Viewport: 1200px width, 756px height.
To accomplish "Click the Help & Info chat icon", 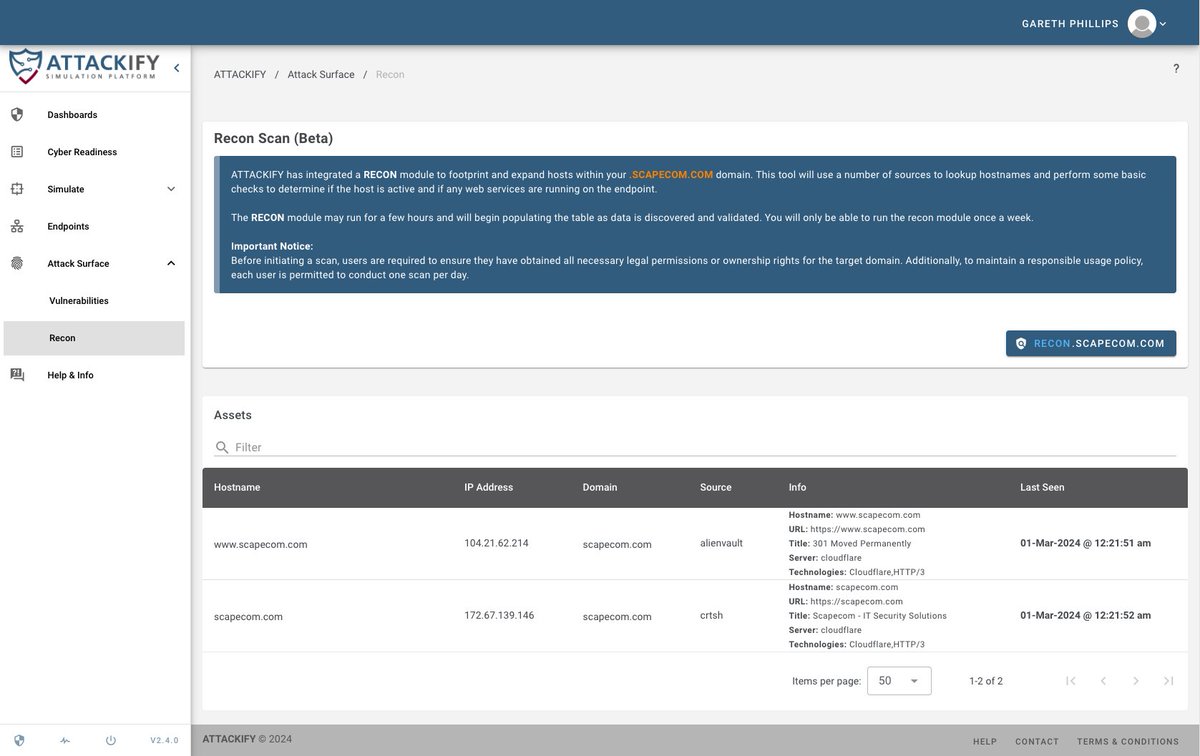I will point(17,375).
